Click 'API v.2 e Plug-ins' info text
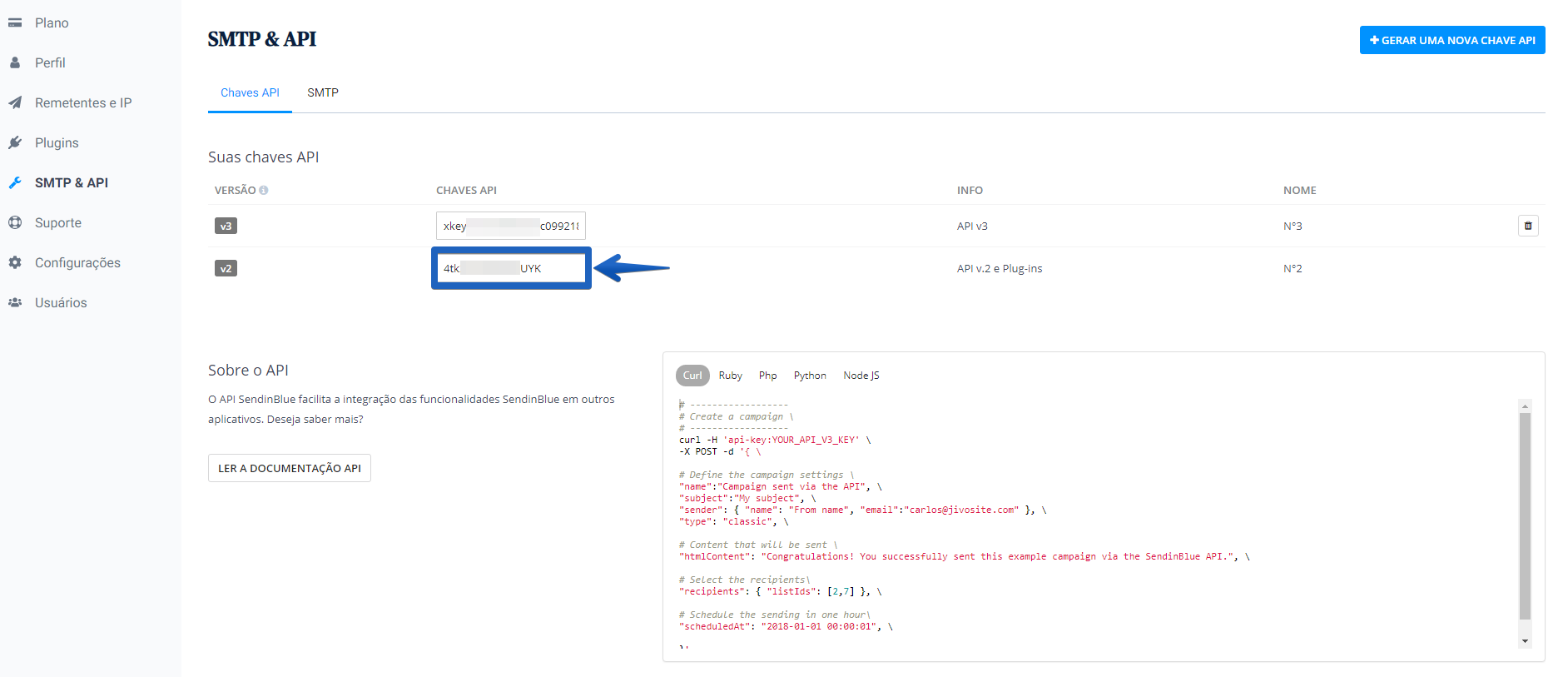This screenshot has width=1568, height=677. [x=1000, y=268]
